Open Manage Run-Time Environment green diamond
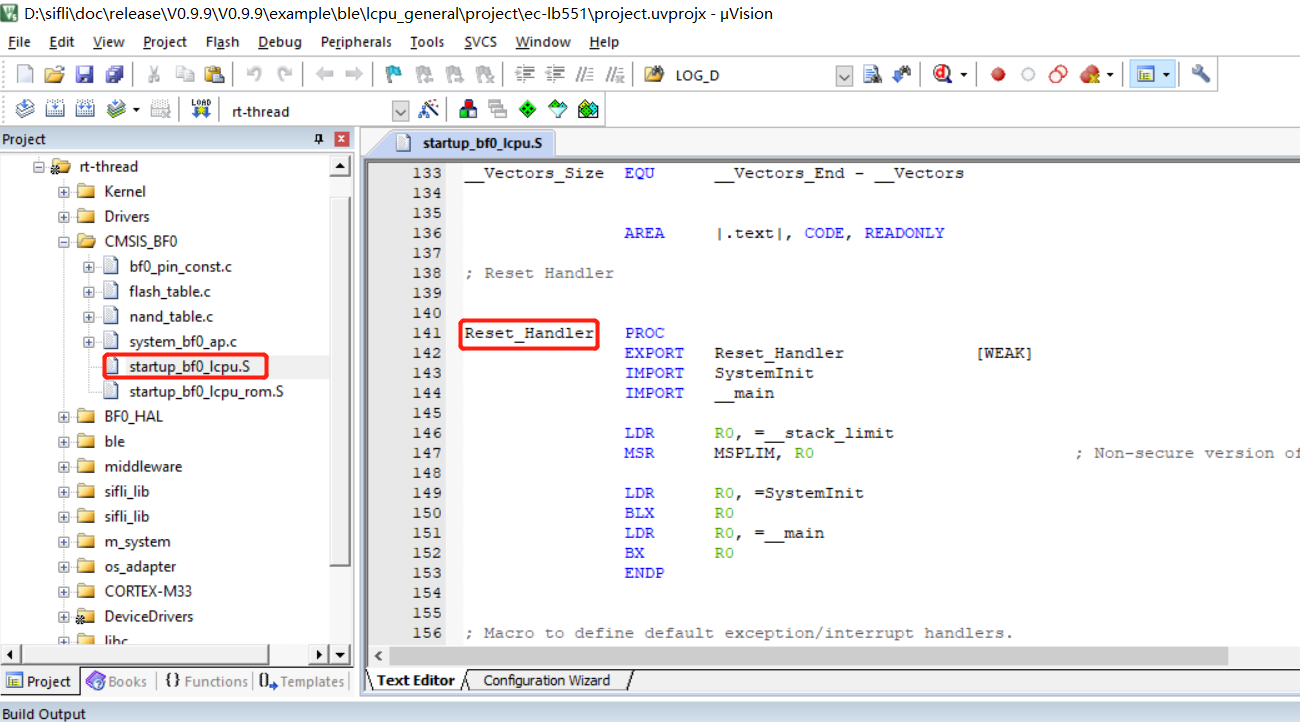Image resolution: width=1300 pixels, height=722 pixels. [528, 110]
